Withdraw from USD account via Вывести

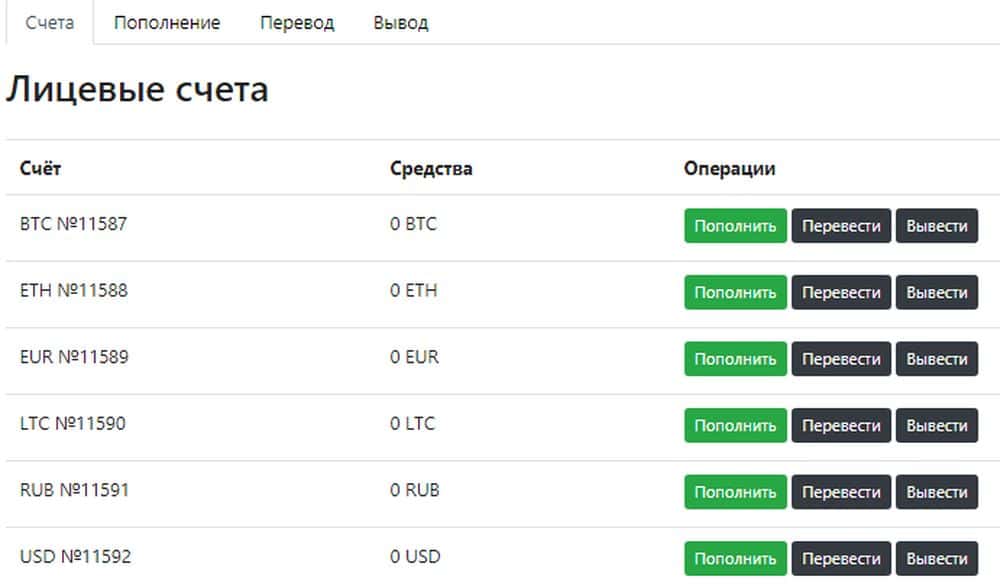point(936,559)
